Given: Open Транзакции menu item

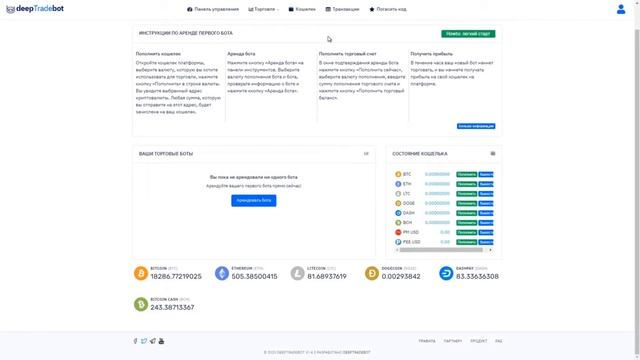Looking at the screenshot, I should [x=342, y=9].
